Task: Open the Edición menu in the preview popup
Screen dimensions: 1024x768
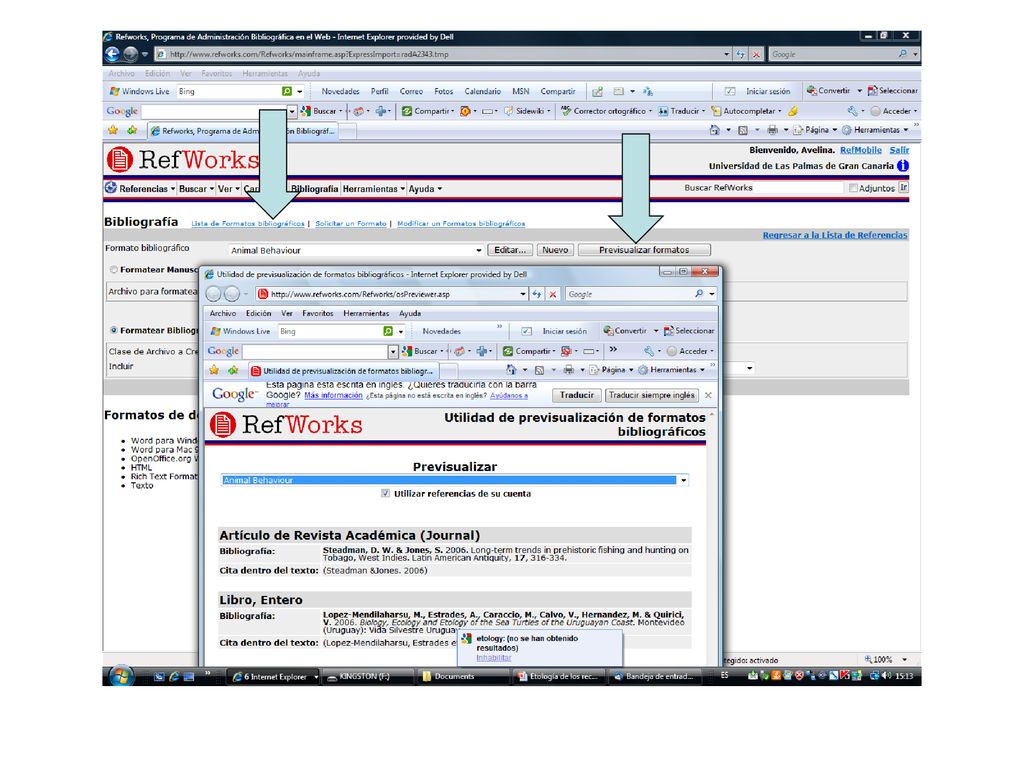Action: click(259, 313)
